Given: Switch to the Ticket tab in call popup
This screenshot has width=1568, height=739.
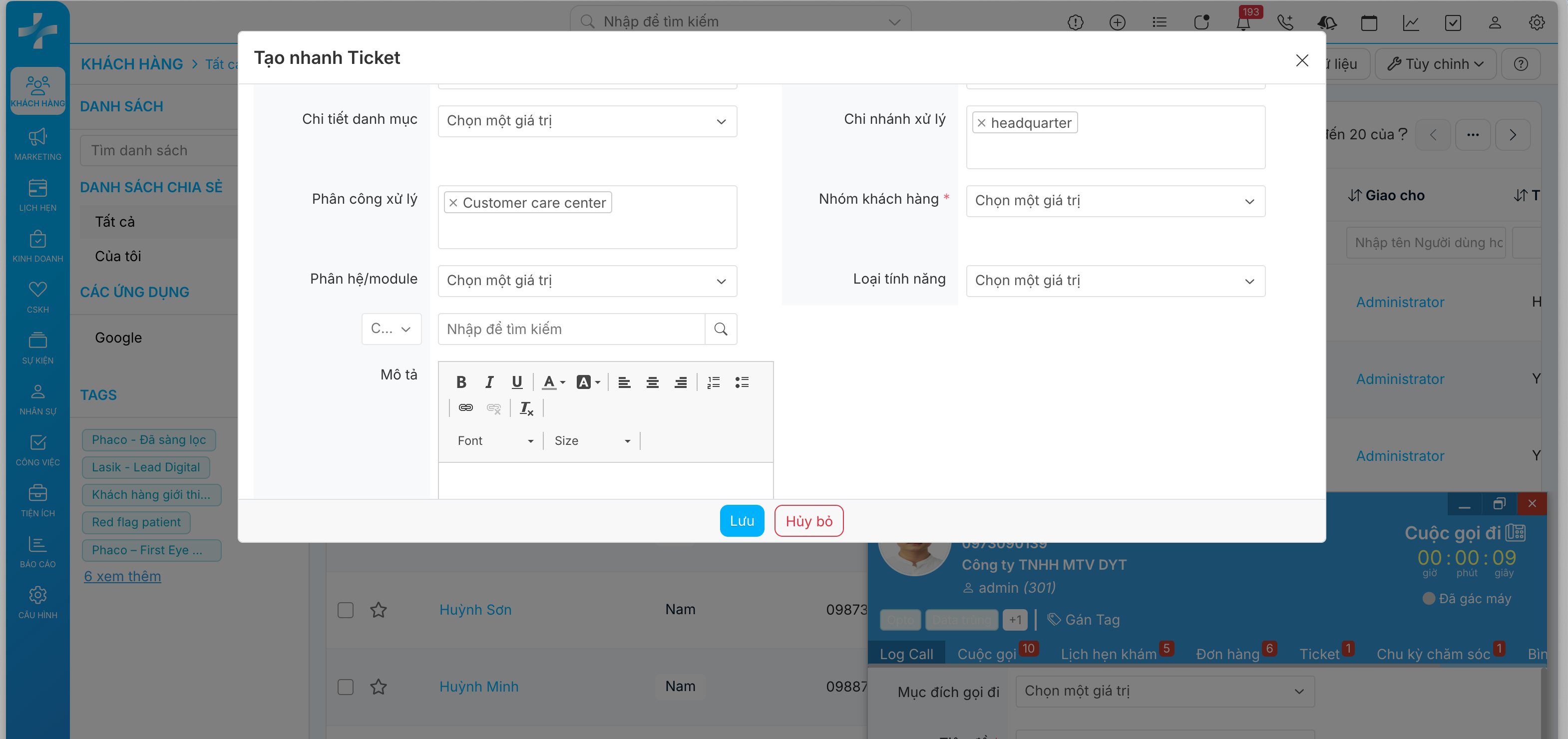Looking at the screenshot, I should (x=1319, y=655).
